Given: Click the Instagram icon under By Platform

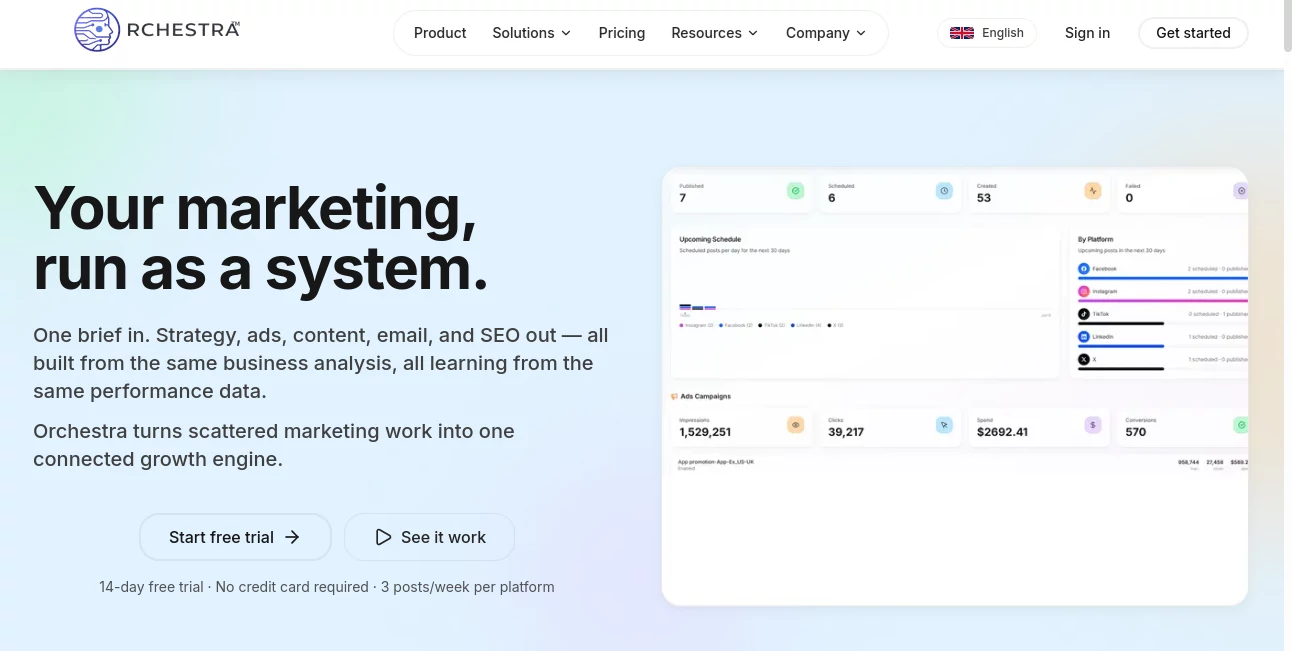Looking at the screenshot, I should [1083, 292].
